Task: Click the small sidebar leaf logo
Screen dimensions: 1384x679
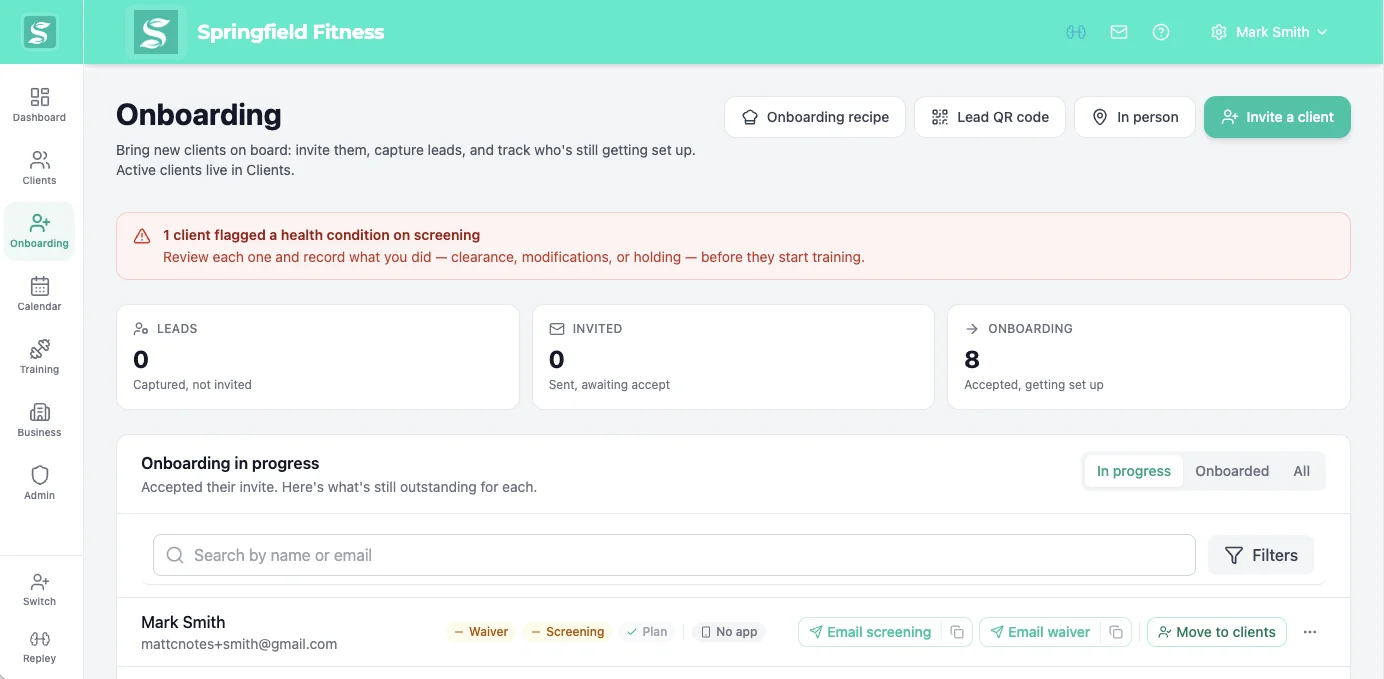Action: [x=40, y=32]
